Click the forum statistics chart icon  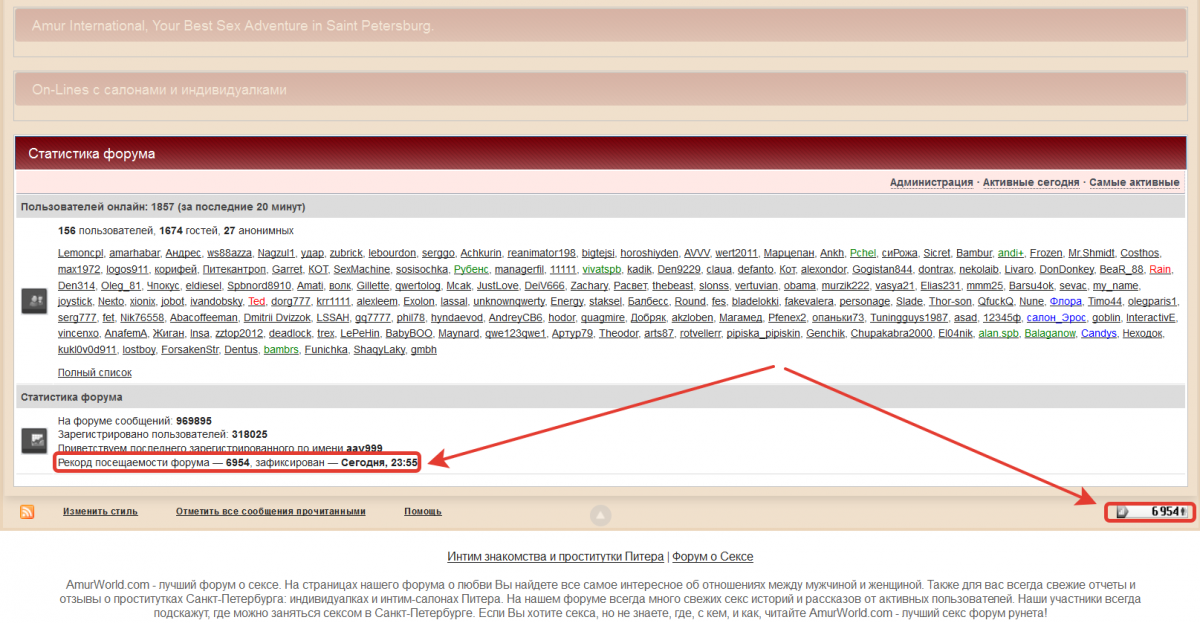coord(35,440)
